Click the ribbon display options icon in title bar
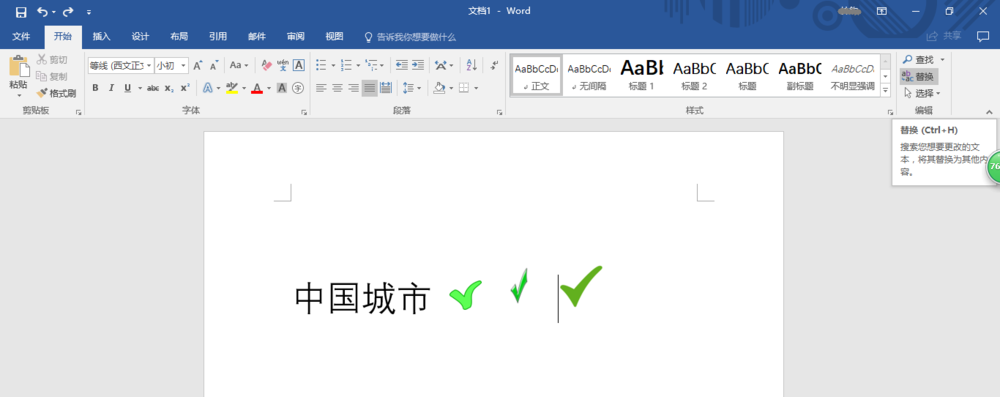The image size is (1000, 397). (881, 11)
